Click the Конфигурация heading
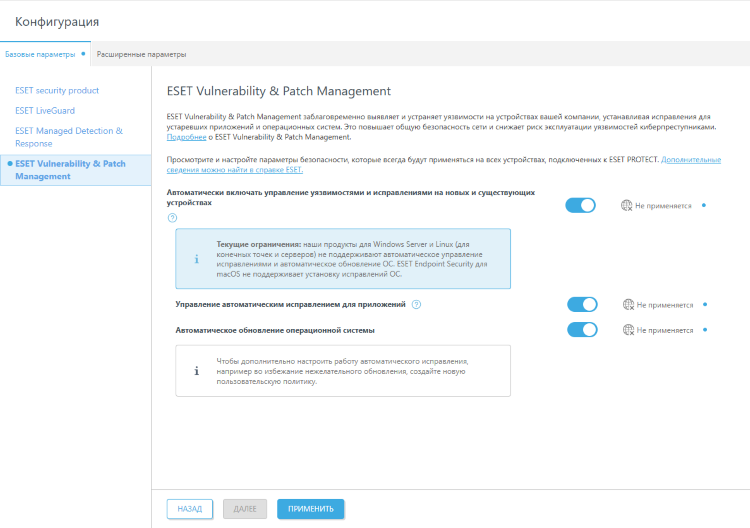The image size is (750, 528). pyautogui.click(x=57, y=22)
